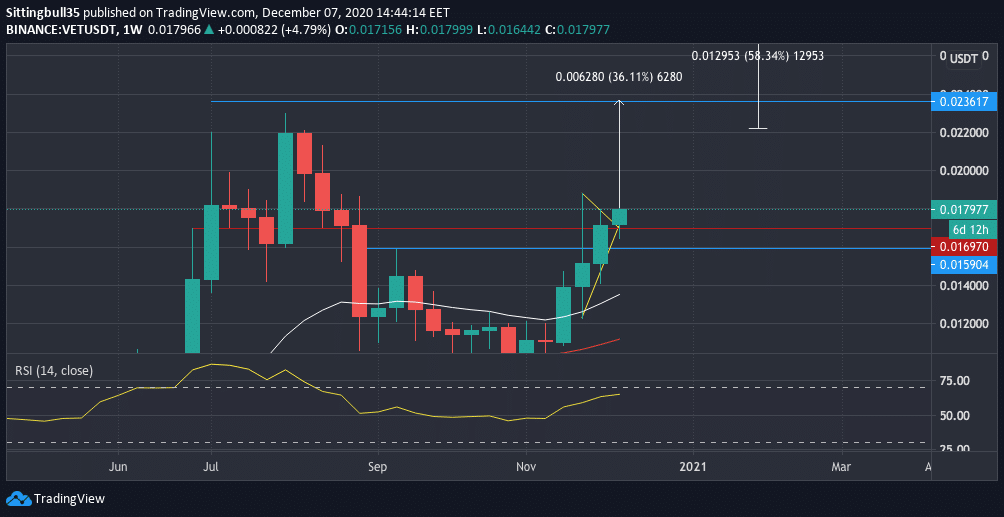This screenshot has height=517, width=1004.
Task: Click the latest green weekly candle
Action: coord(620,217)
